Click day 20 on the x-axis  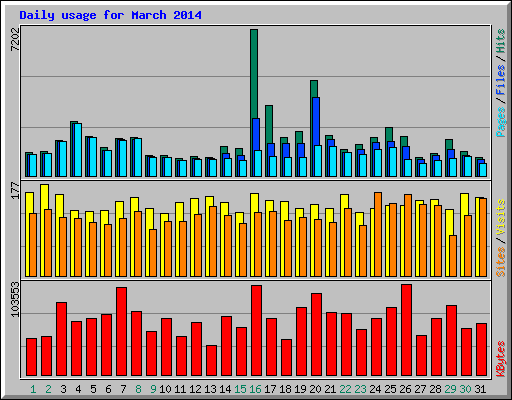pos(315,389)
